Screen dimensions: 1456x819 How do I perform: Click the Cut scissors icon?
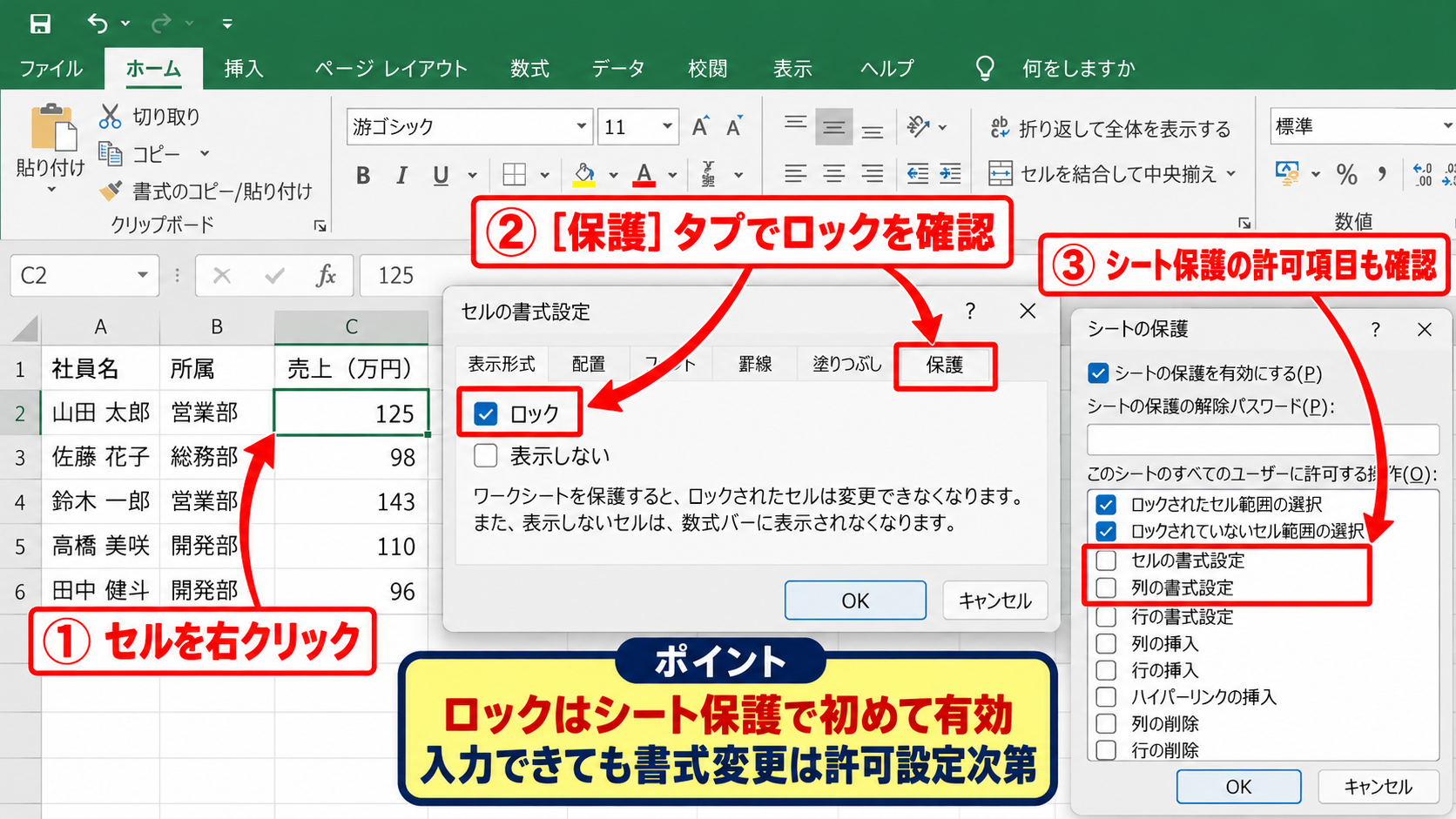coord(111,117)
